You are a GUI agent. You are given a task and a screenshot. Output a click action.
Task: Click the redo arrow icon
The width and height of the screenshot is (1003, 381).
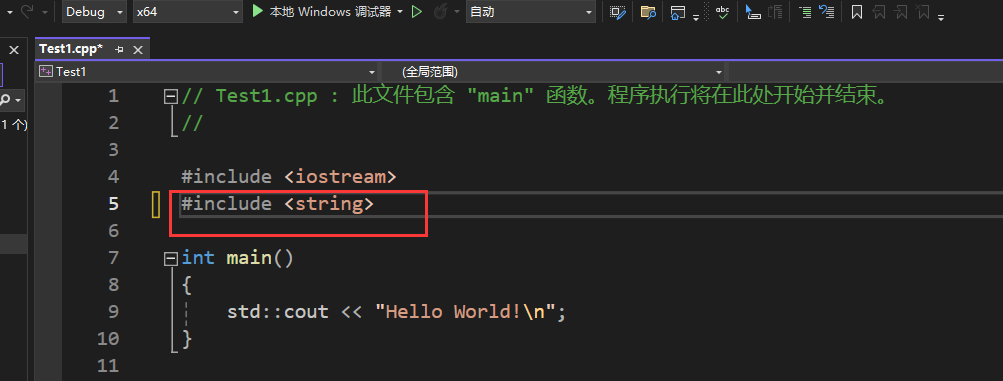pos(27,12)
